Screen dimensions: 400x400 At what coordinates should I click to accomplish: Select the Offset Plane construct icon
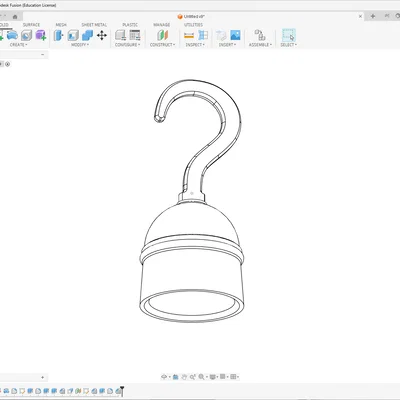click(x=163, y=35)
